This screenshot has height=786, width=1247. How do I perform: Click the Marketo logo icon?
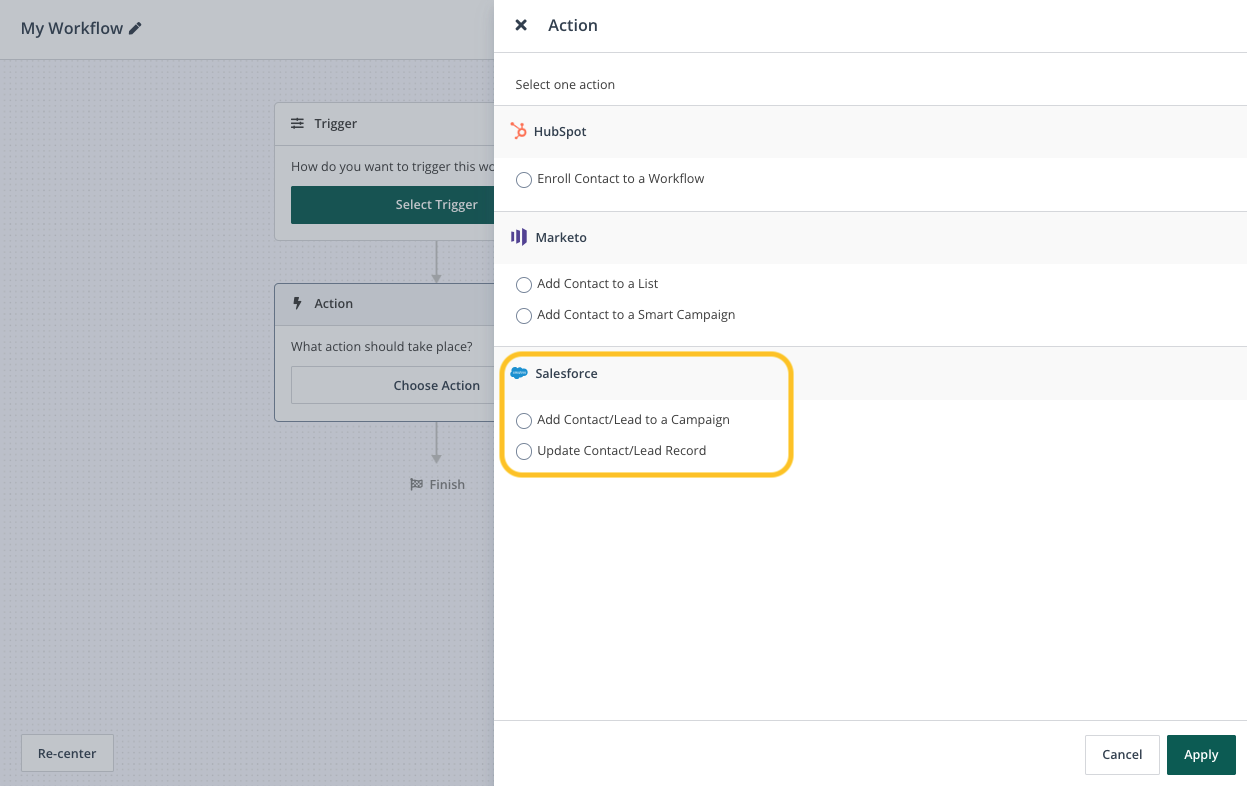click(x=519, y=237)
